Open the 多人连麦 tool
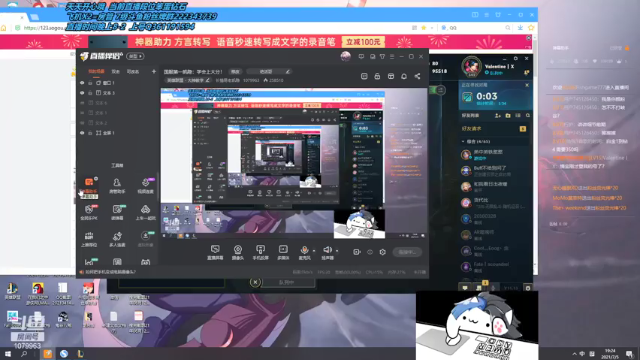The image size is (640, 360). [117, 239]
